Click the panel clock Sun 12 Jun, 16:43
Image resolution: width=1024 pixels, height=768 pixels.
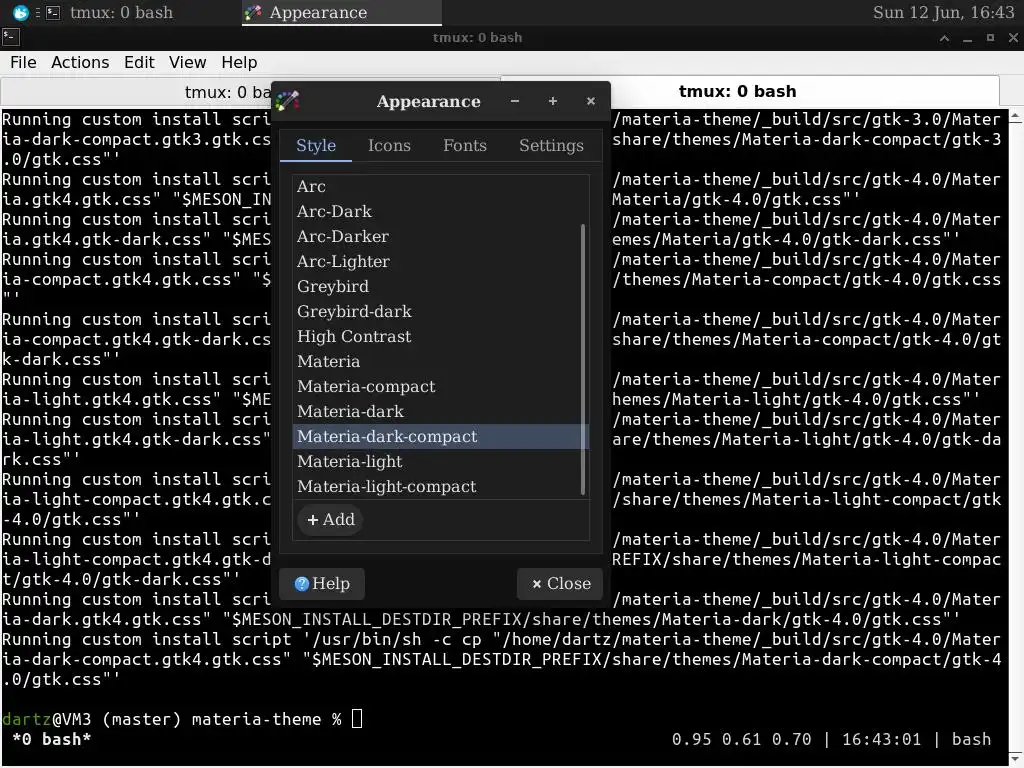point(944,12)
